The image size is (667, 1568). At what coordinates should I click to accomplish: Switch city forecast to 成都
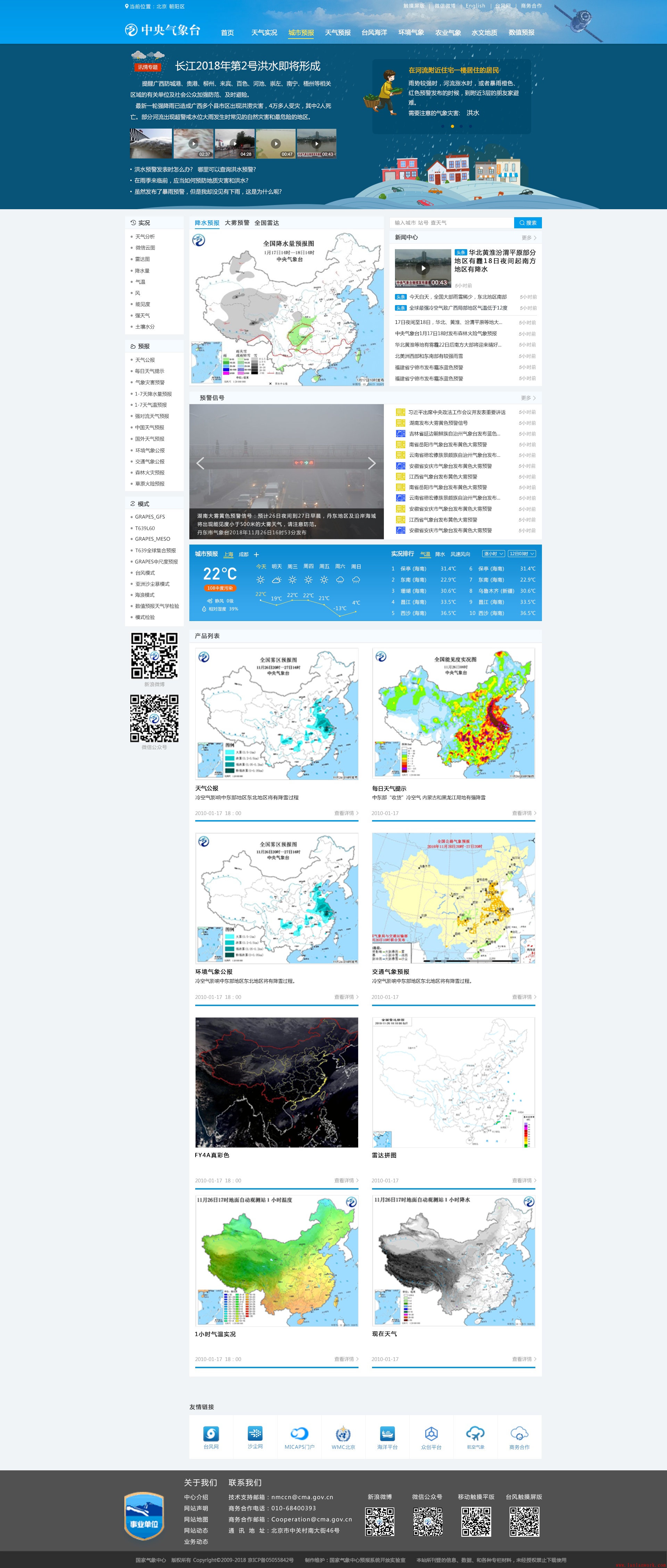point(244,555)
